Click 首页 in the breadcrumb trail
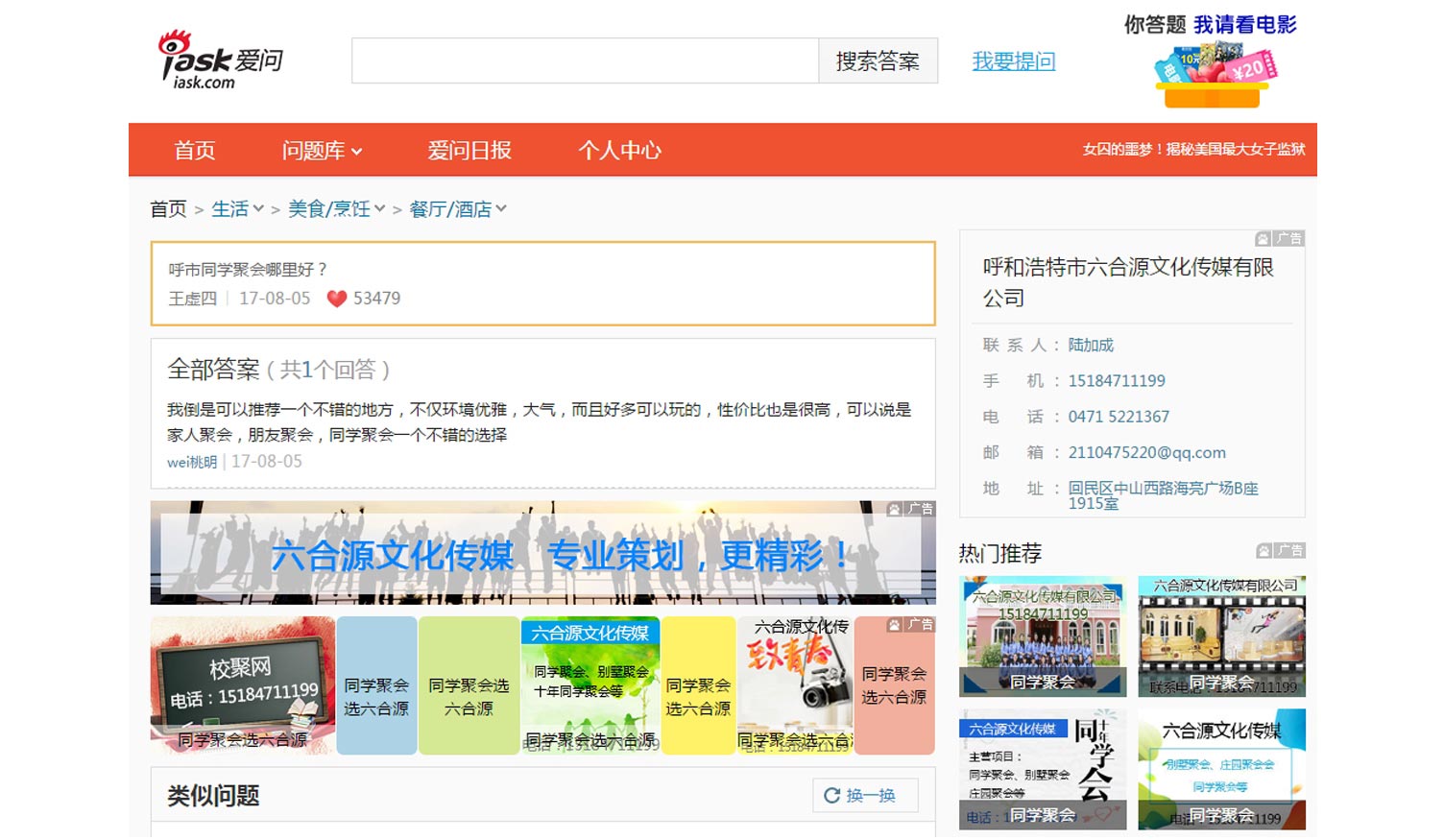Image resolution: width=1444 pixels, height=840 pixels. 168,208
